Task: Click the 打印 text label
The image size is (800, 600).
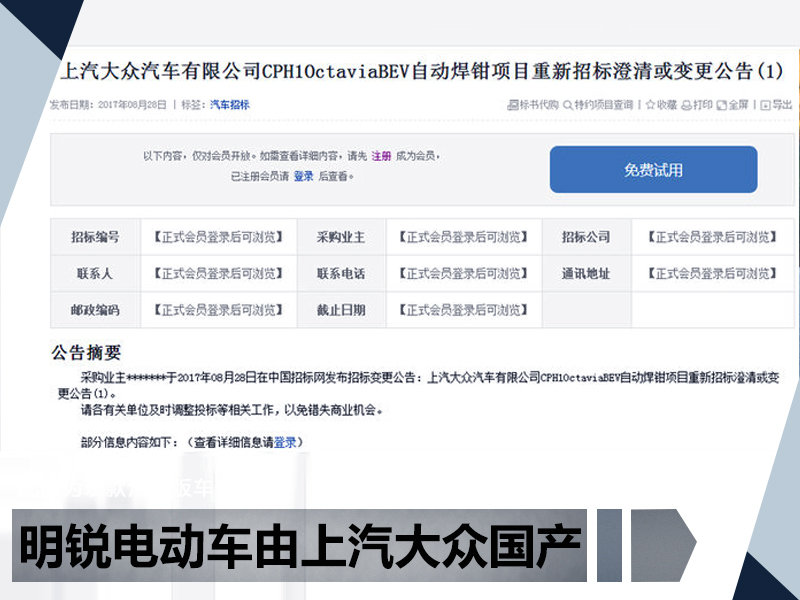Action: pos(703,105)
